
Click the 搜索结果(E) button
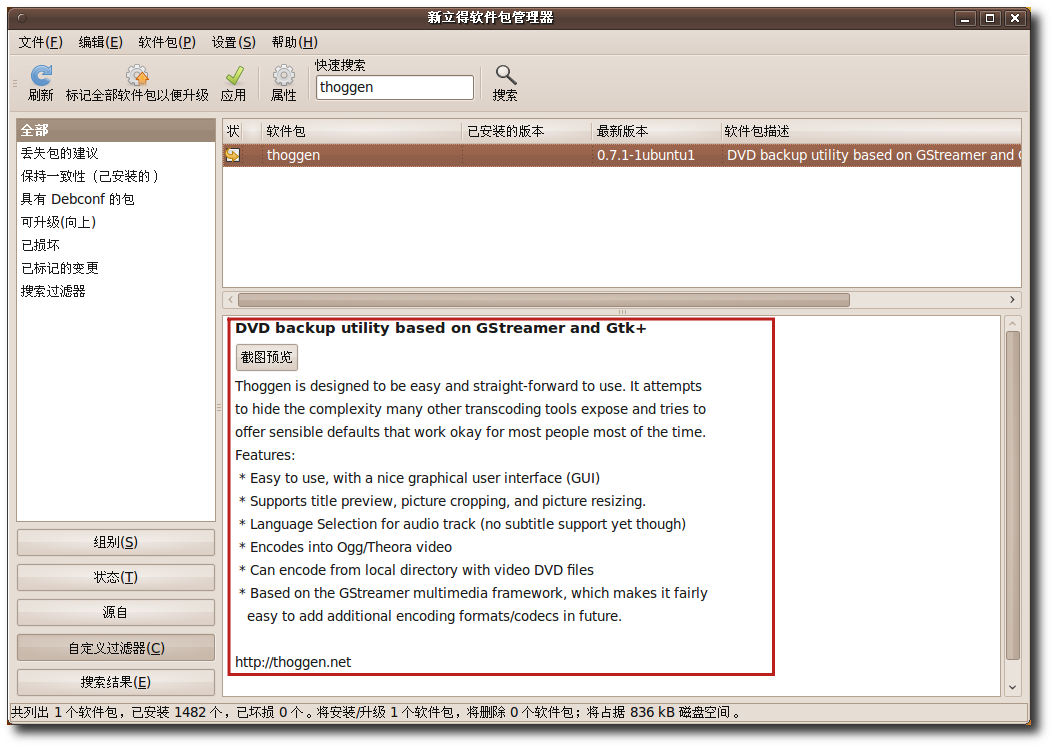[116, 682]
